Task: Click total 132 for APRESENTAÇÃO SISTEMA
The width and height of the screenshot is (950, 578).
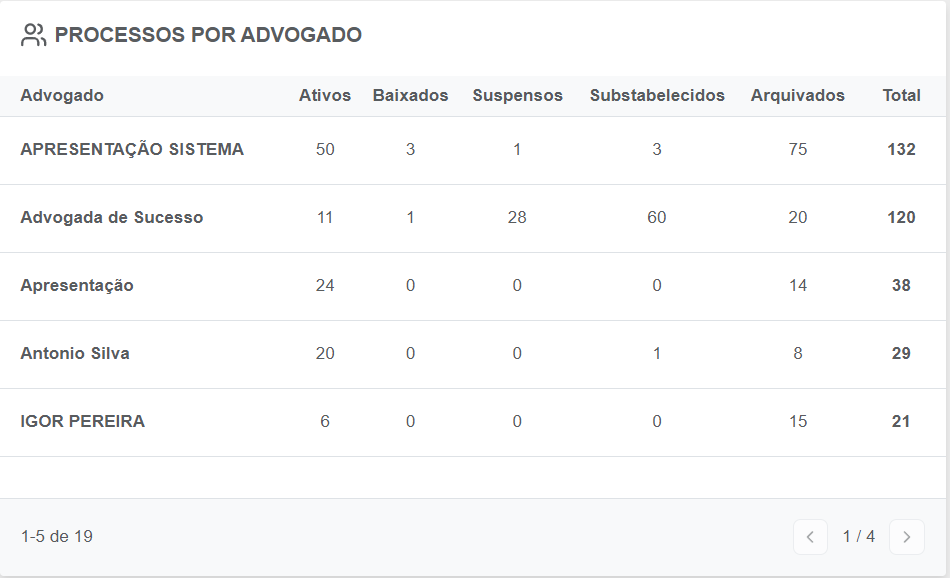Action: point(901,150)
